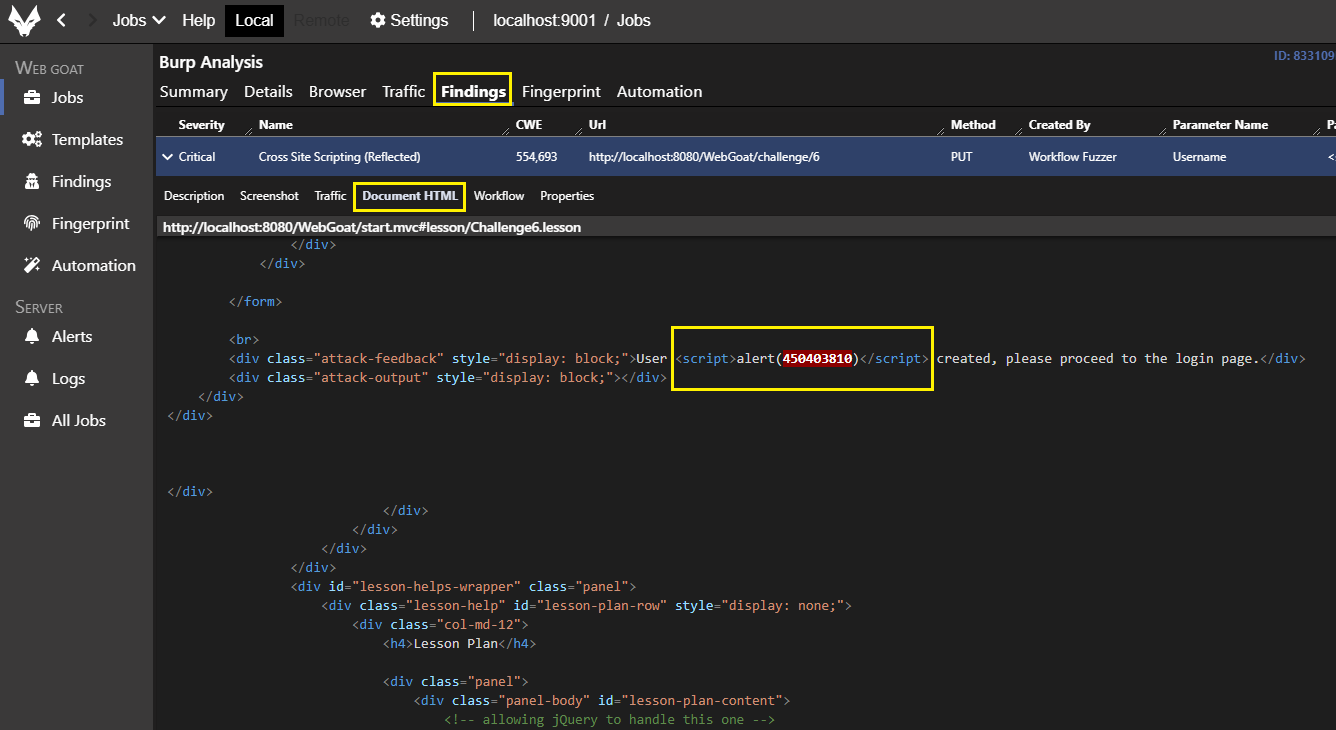Open All Jobs in the sidebar

pos(79,420)
